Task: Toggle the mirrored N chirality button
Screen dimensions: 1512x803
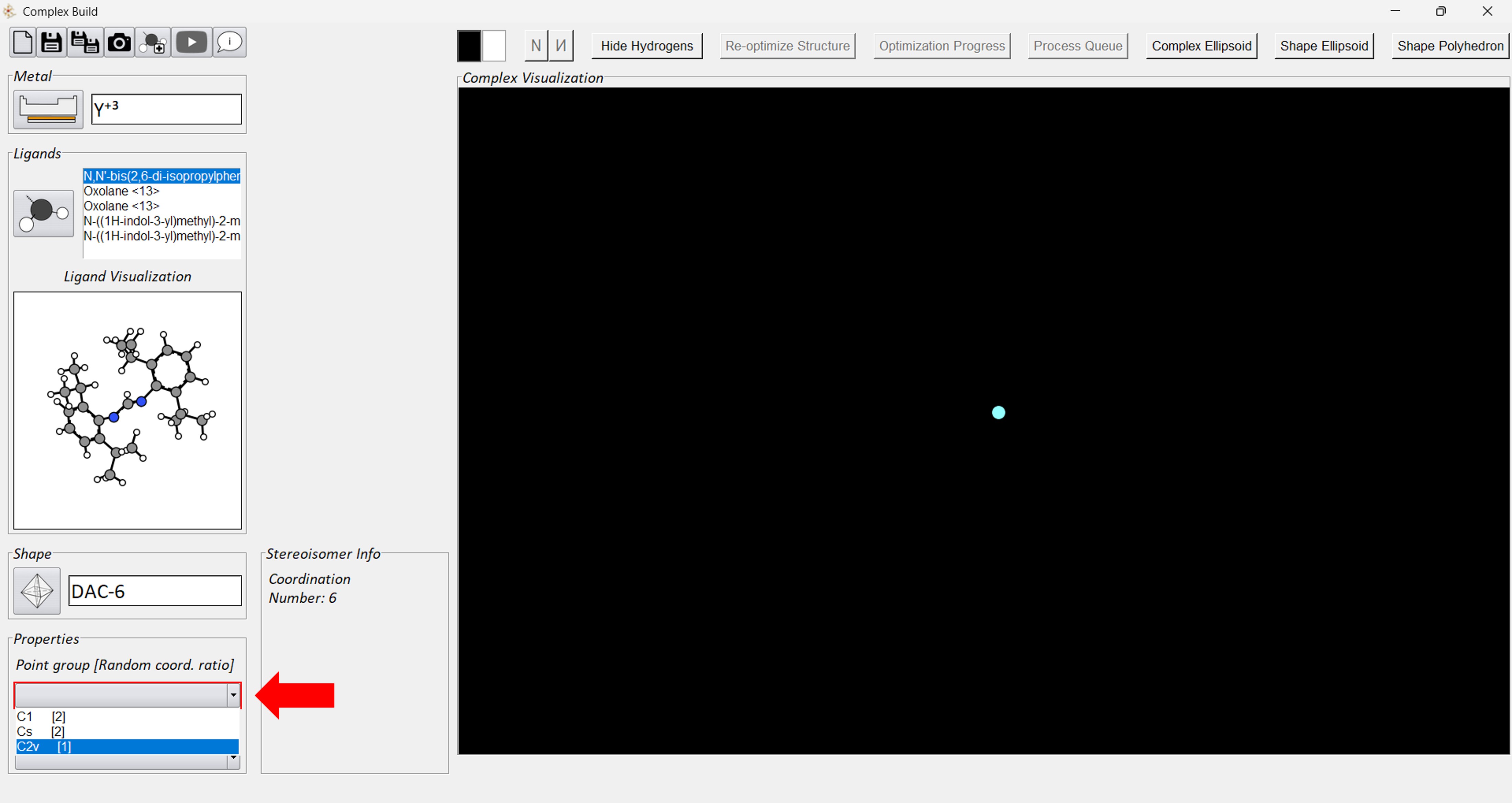Action: [560, 46]
